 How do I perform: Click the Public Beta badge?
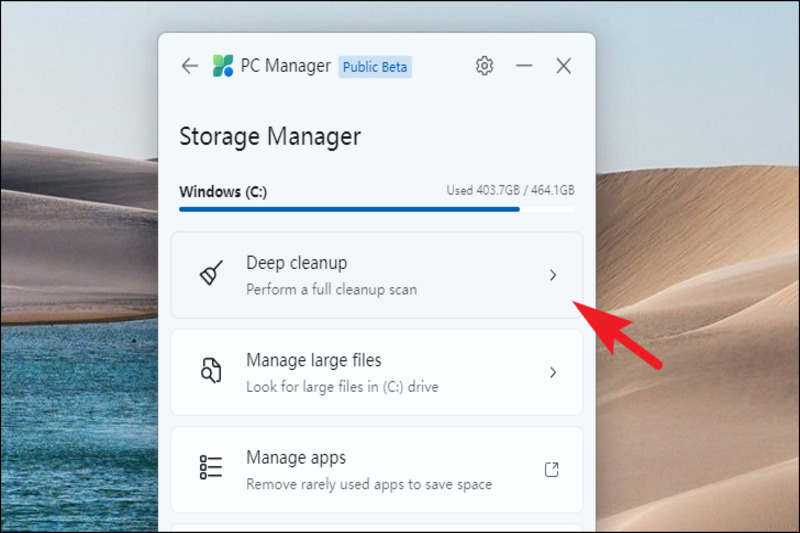coord(375,67)
